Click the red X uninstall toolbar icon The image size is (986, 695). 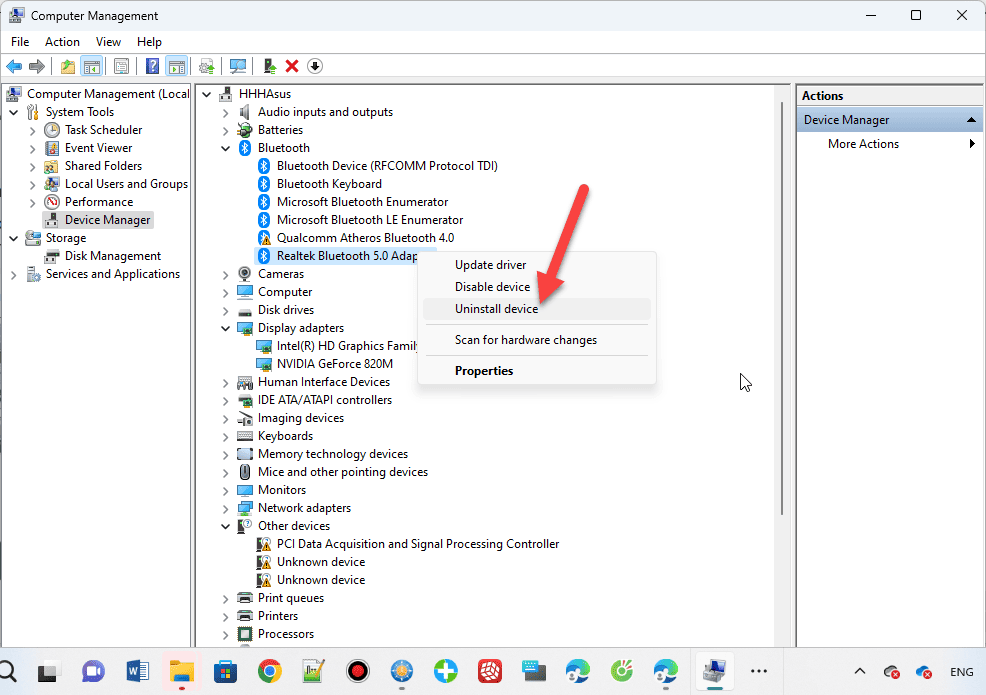(x=292, y=66)
